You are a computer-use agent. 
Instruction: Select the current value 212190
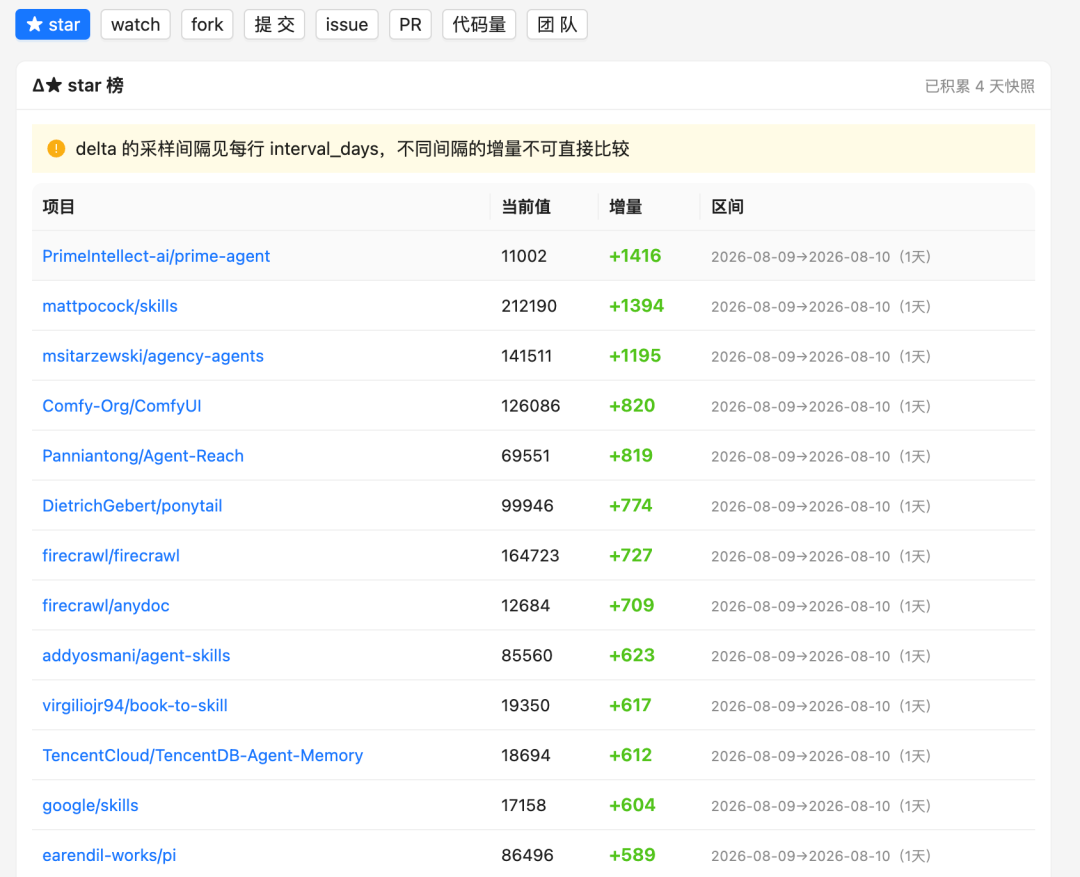point(529,306)
